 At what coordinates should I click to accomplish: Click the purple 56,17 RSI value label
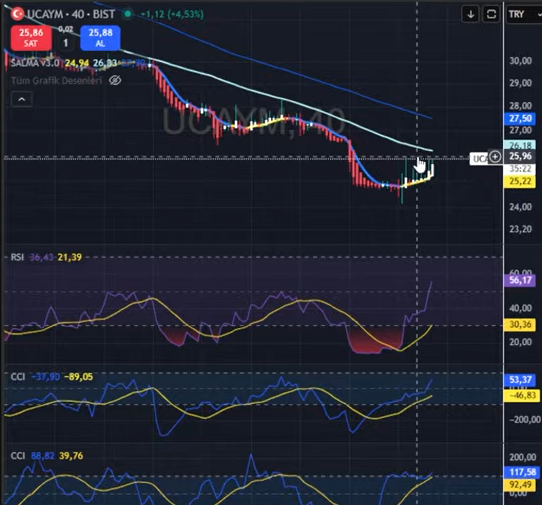point(520,280)
